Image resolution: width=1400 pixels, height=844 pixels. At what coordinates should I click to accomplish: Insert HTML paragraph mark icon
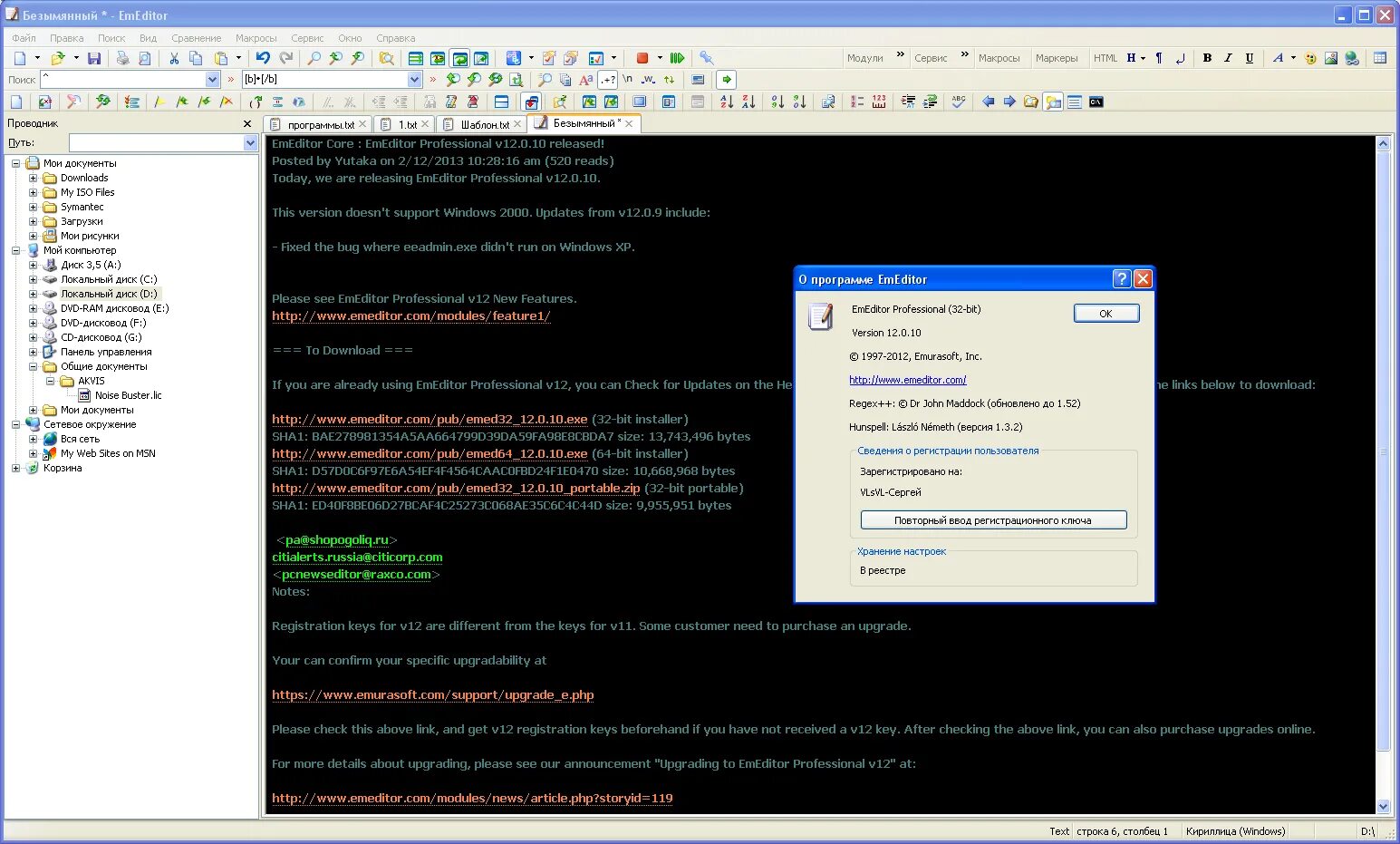coord(1158,58)
